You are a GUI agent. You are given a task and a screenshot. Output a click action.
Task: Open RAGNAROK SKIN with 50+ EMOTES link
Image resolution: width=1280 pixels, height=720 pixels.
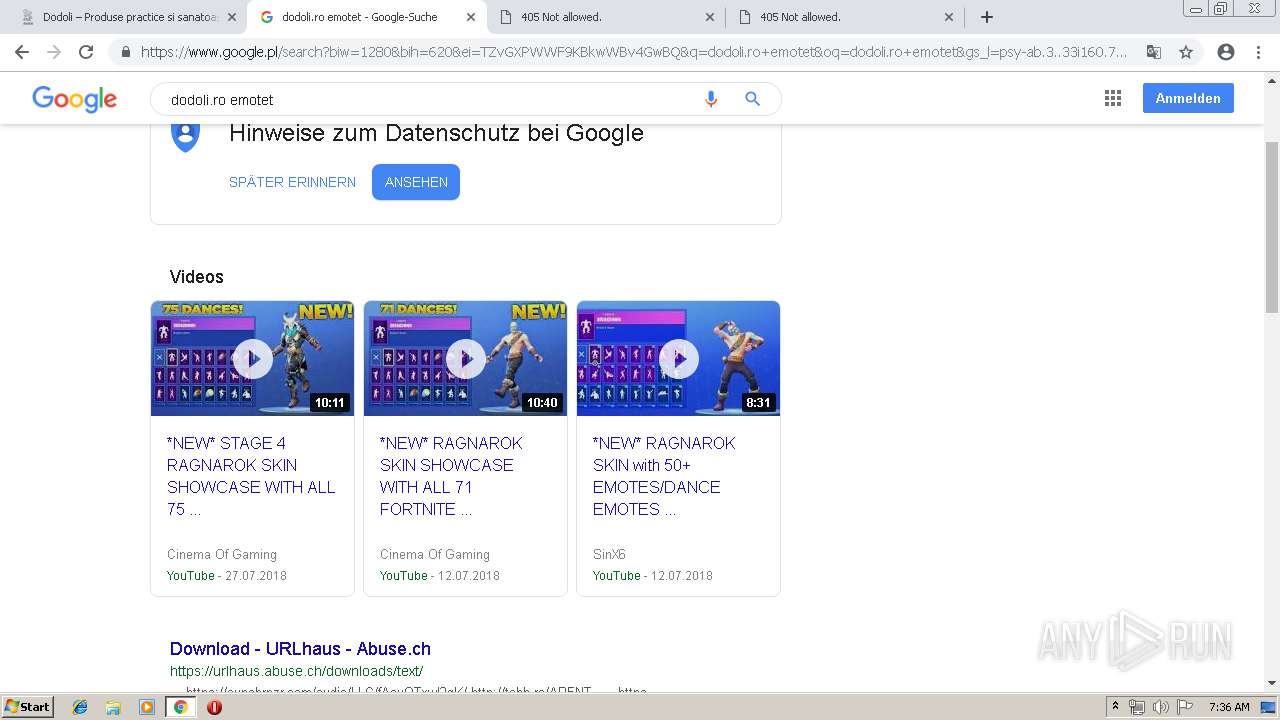(x=664, y=476)
